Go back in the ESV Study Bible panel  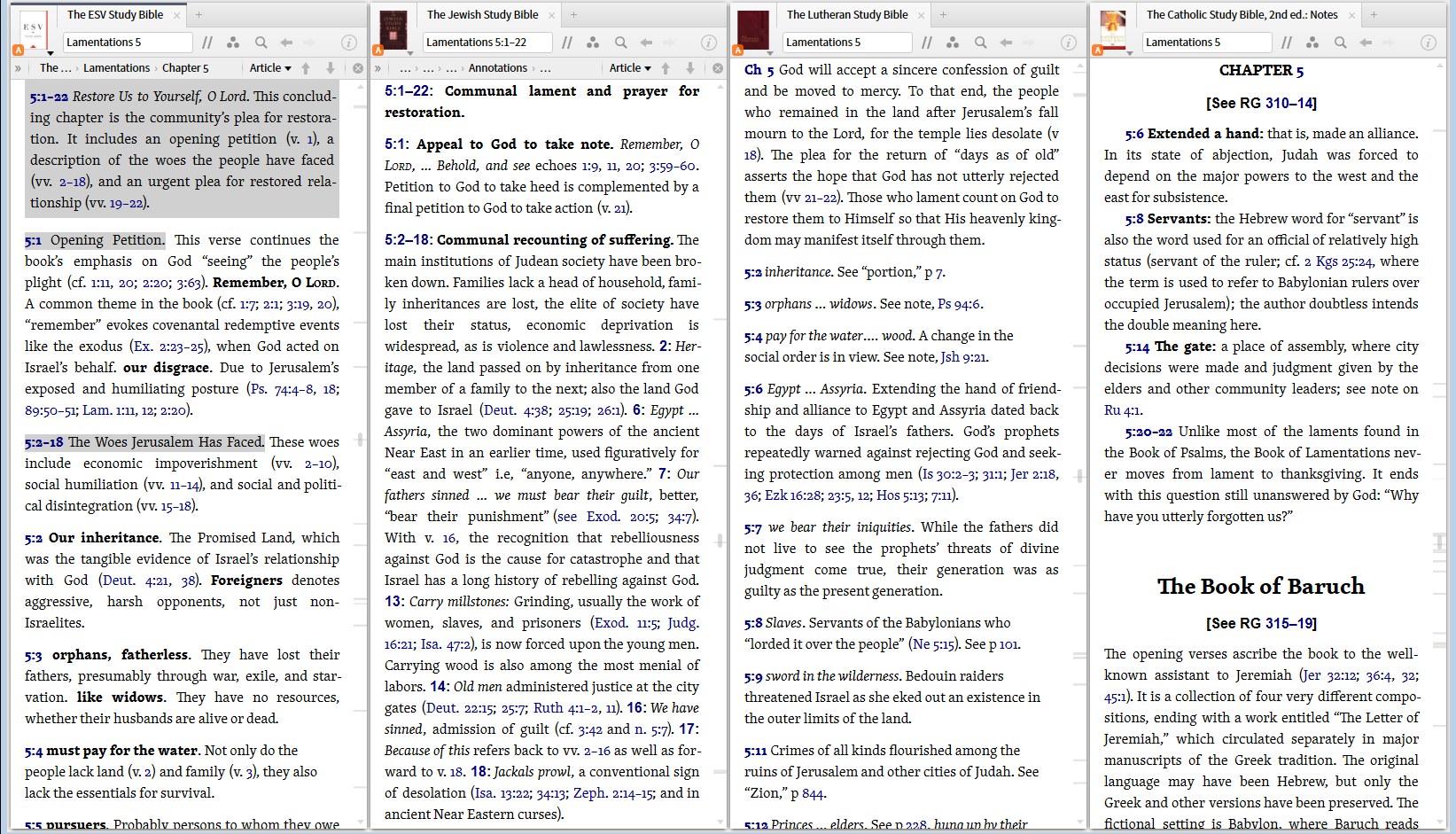click(286, 43)
